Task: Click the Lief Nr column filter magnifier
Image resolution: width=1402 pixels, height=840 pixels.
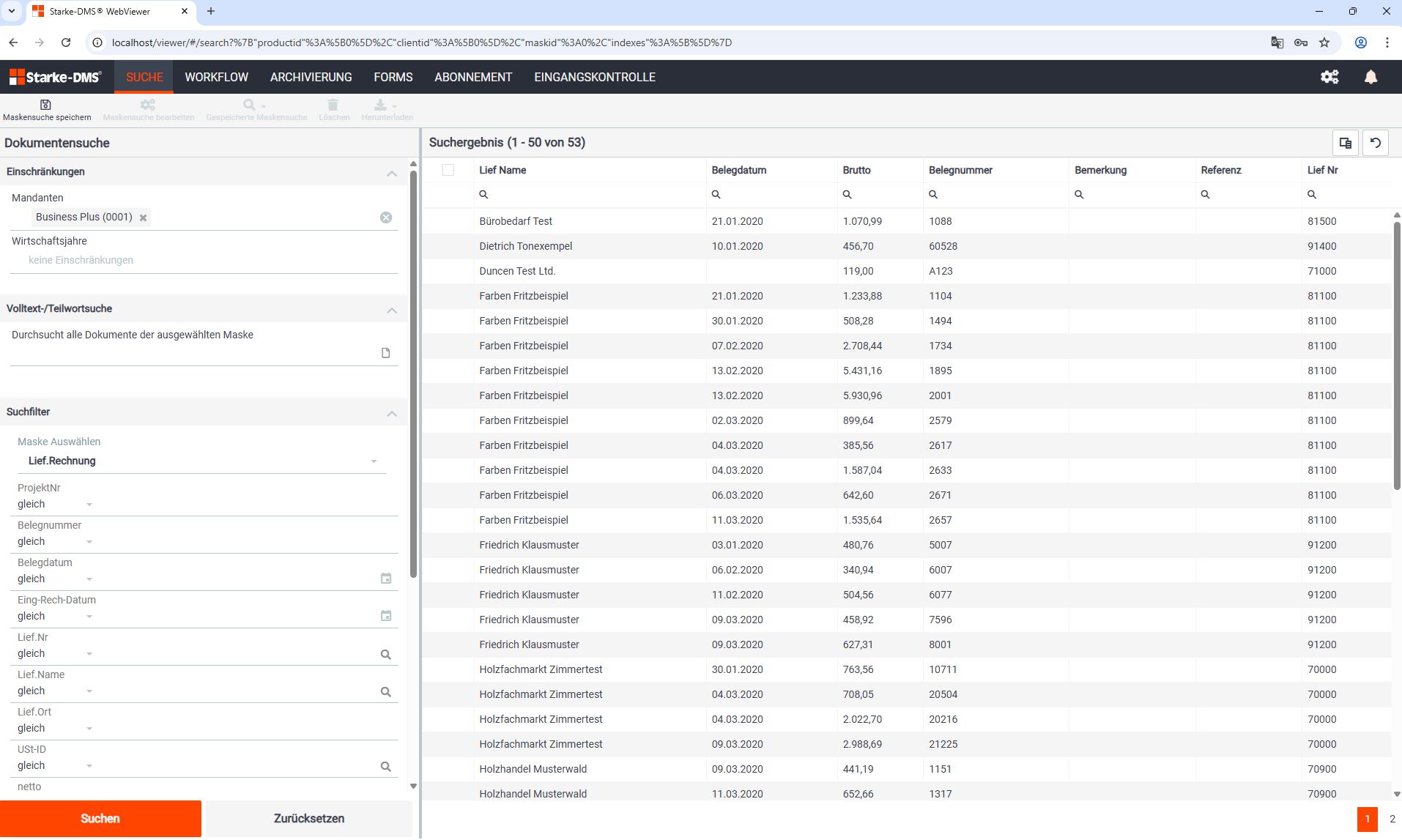Action: pos(1312,195)
